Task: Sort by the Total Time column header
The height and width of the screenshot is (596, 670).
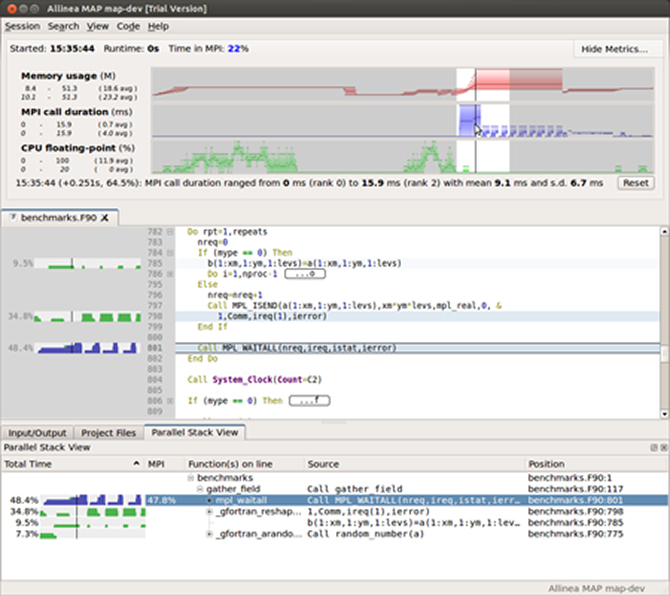Action: pyautogui.click(x=28, y=464)
